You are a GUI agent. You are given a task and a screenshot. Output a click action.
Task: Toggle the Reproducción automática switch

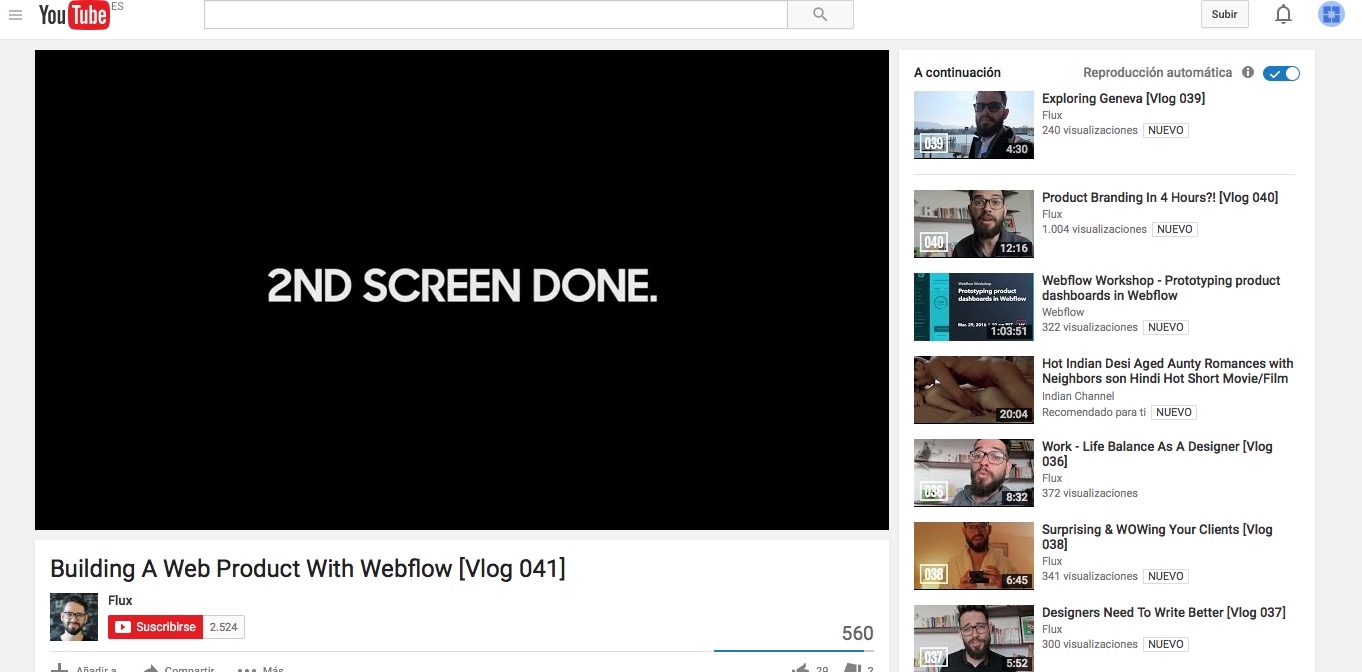tap(1281, 73)
